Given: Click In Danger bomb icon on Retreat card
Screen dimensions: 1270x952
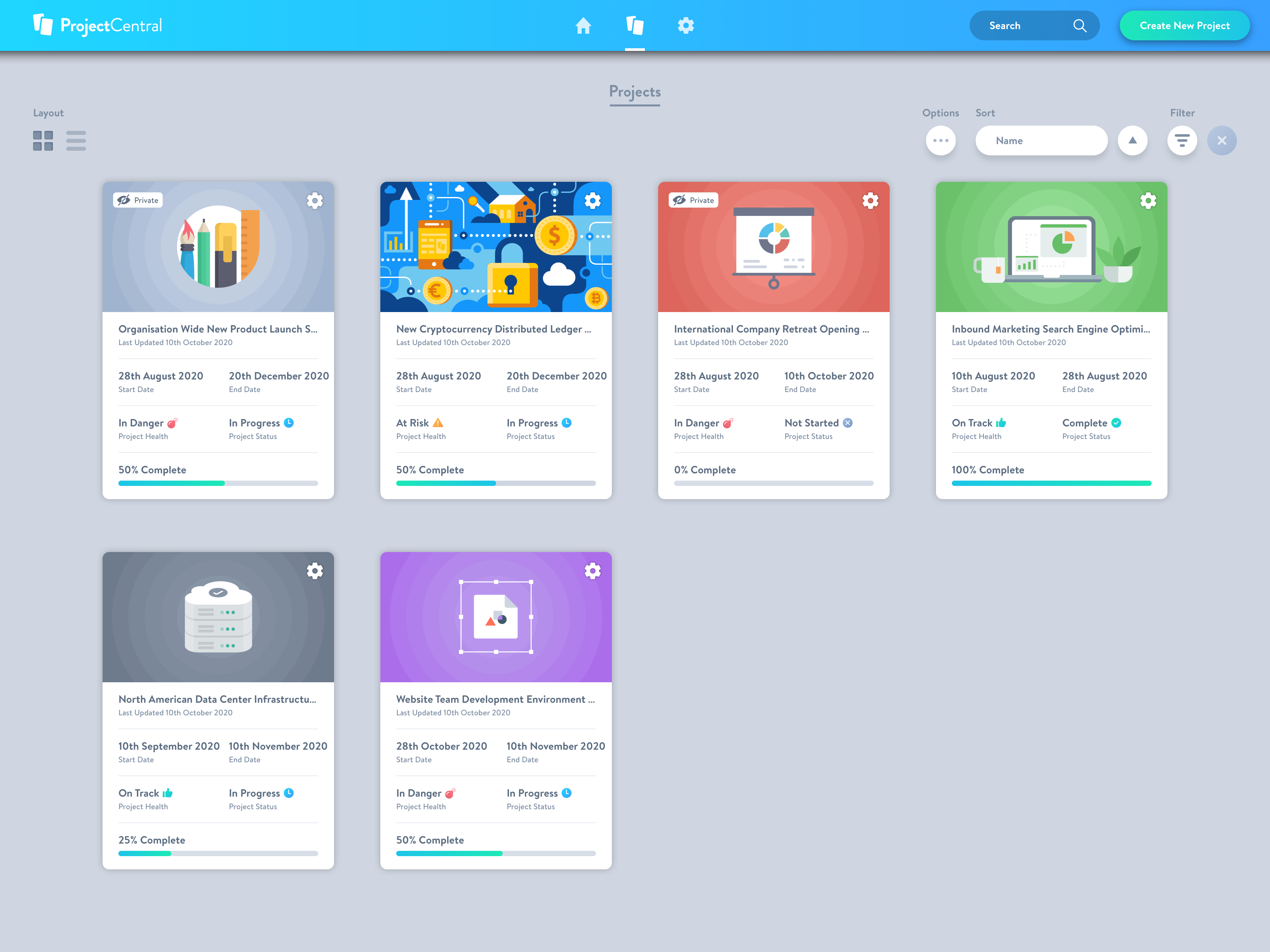Looking at the screenshot, I should pyautogui.click(x=728, y=423).
